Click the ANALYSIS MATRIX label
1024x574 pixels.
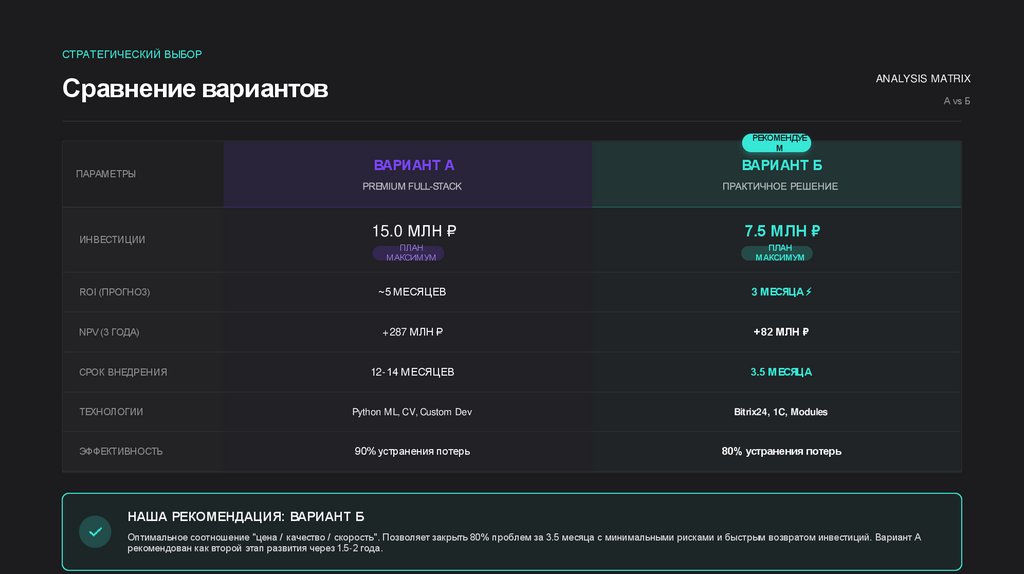tap(923, 78)
